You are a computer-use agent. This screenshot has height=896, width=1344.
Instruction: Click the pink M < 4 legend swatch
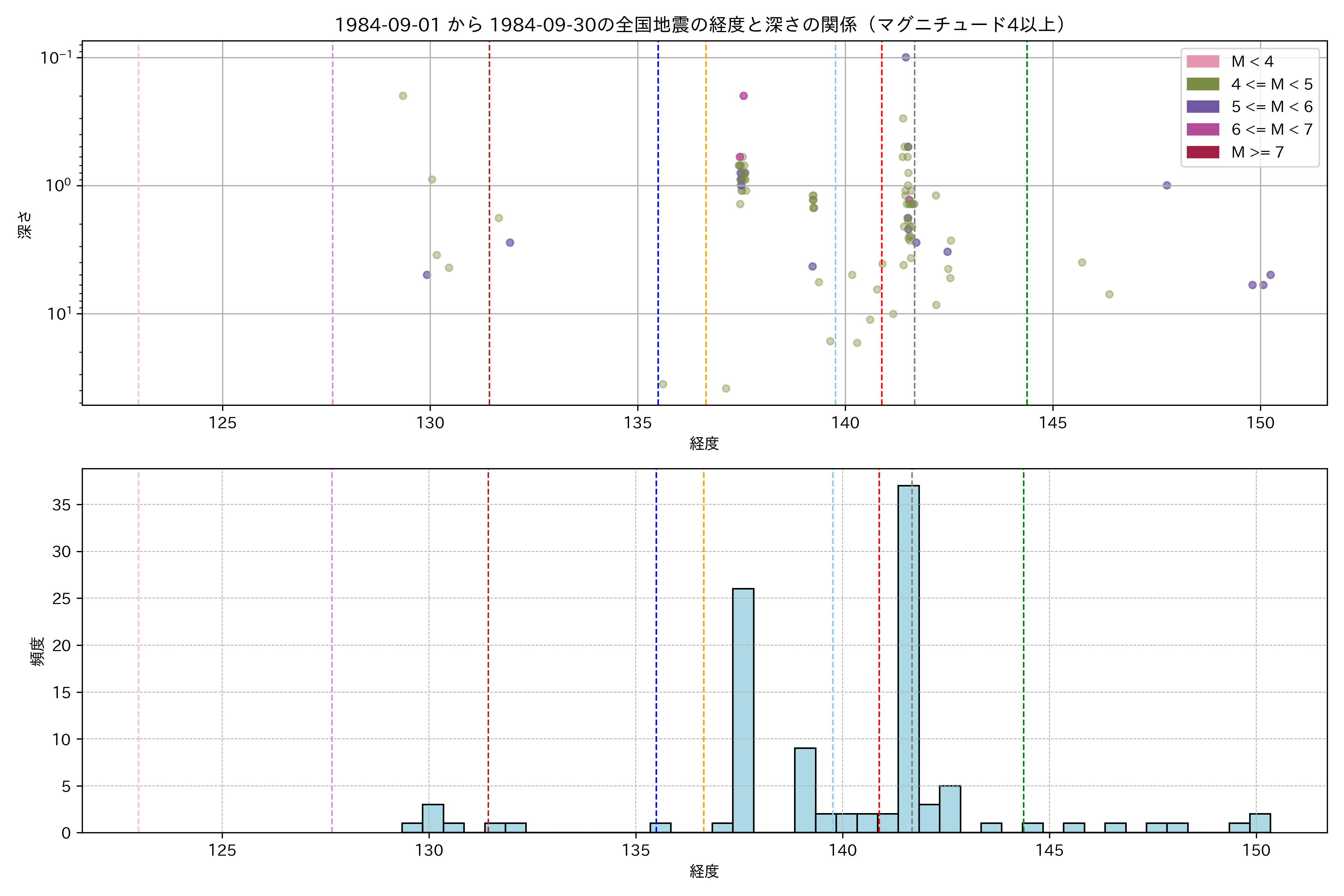click(x=1202, y=61)
